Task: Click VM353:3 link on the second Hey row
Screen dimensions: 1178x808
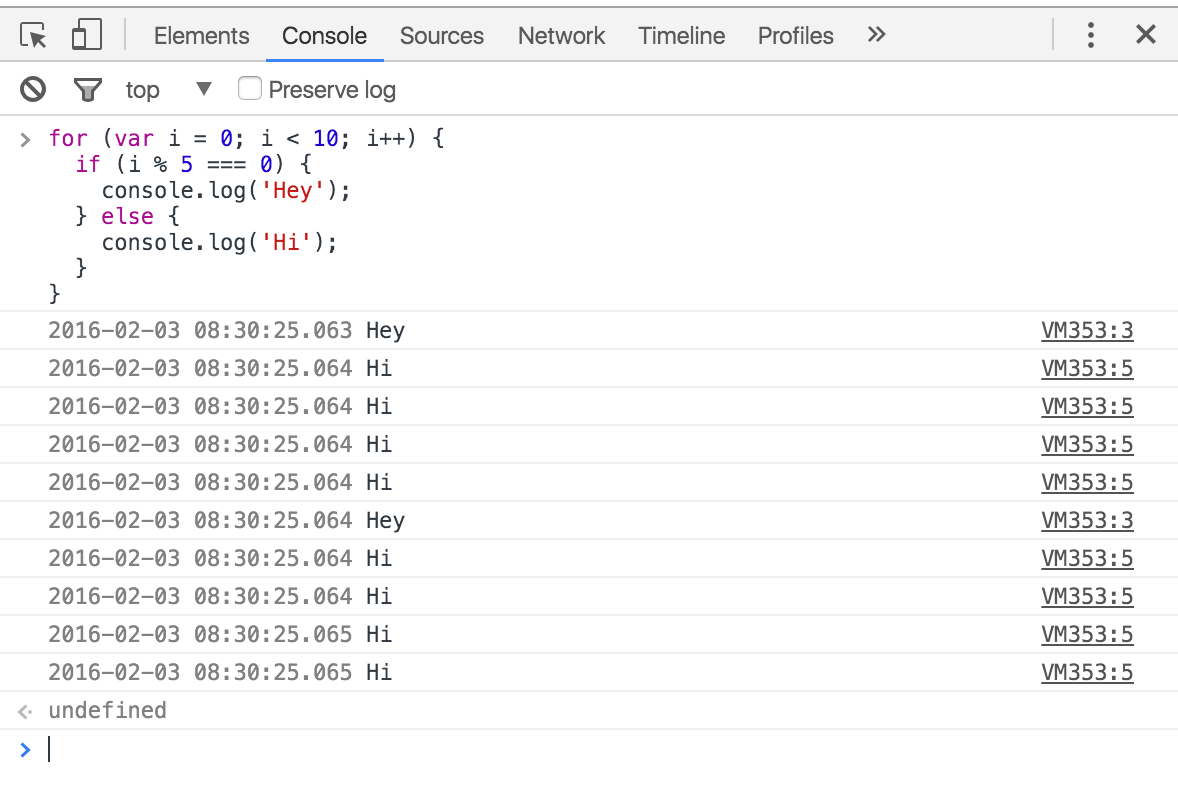Action: pyautogui.click(x=1087, y=520)
